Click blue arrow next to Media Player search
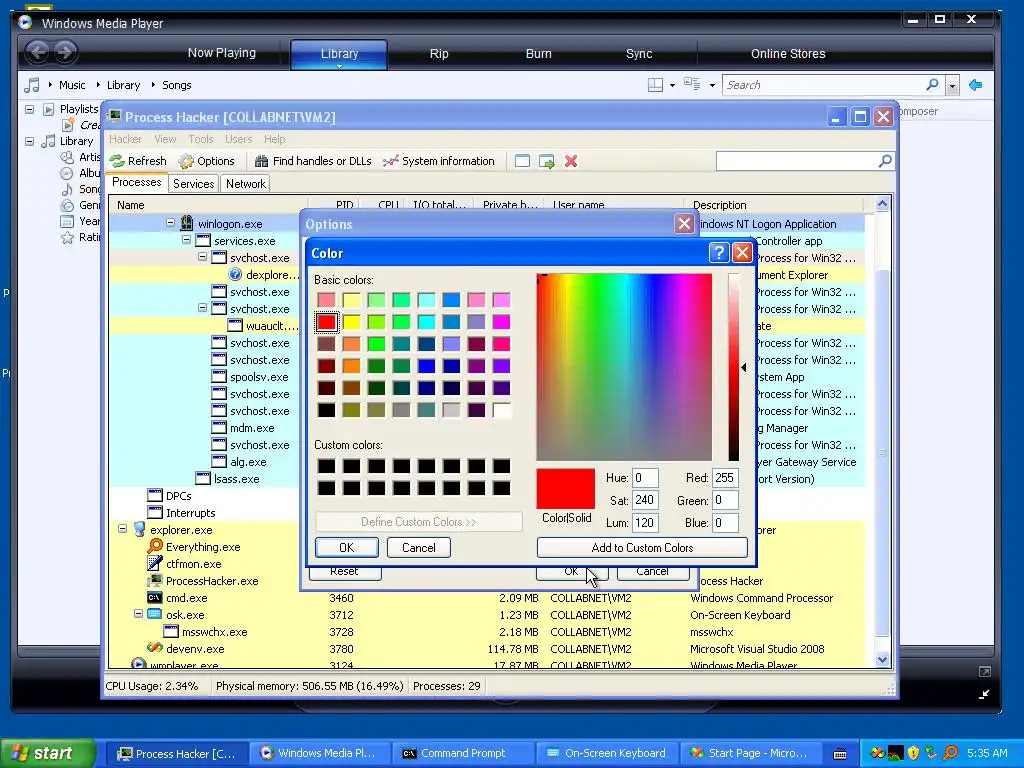The image size is (1024, 768). point(976,85)
